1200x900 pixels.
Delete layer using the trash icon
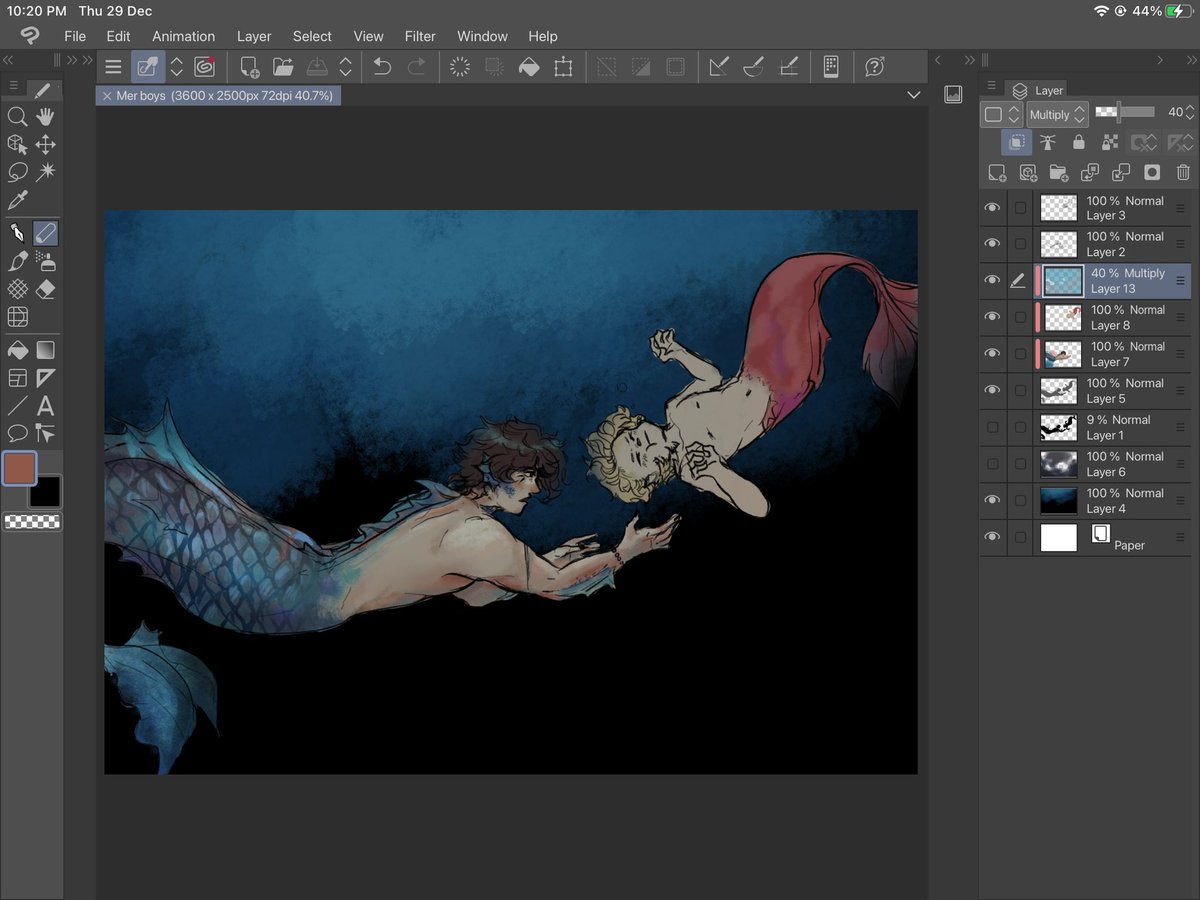pyautogui.click(x=1183, y=173)
